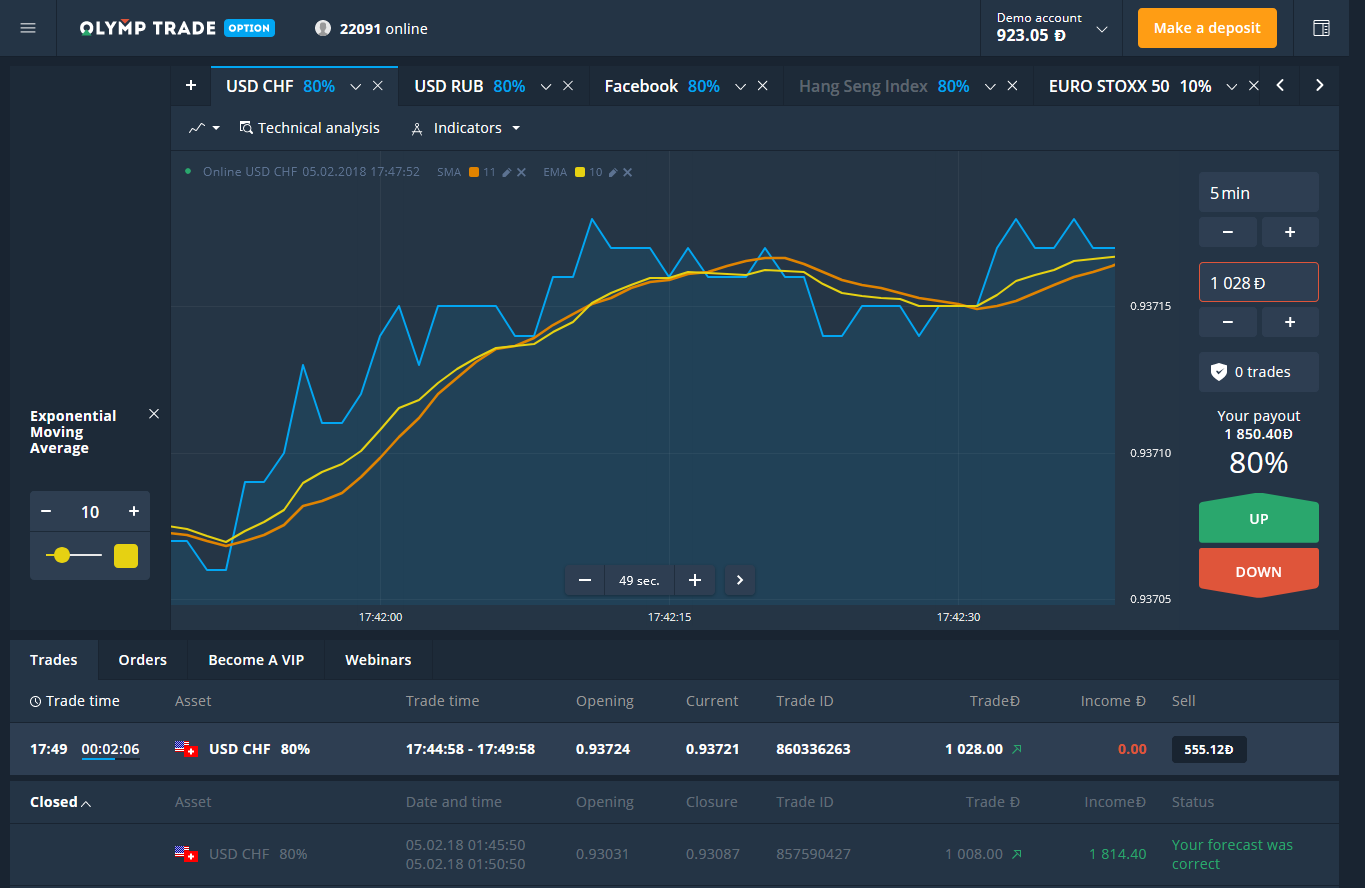Sort by Trade time column header
The height and width of the screenshot is (888, 1365).
pyautogui.click(x=75, y=701)
